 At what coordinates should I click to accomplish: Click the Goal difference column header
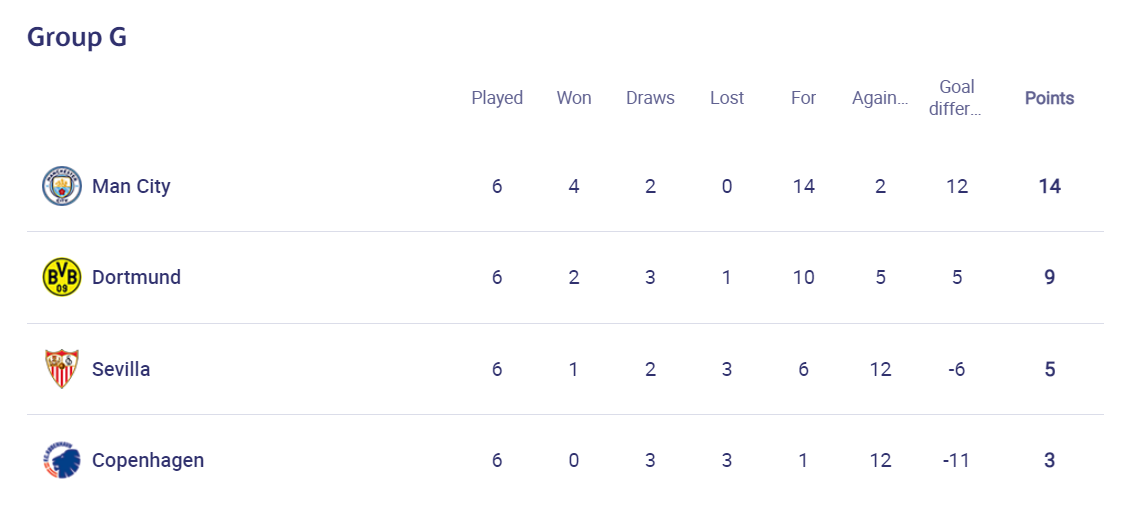tap(957, 98)
